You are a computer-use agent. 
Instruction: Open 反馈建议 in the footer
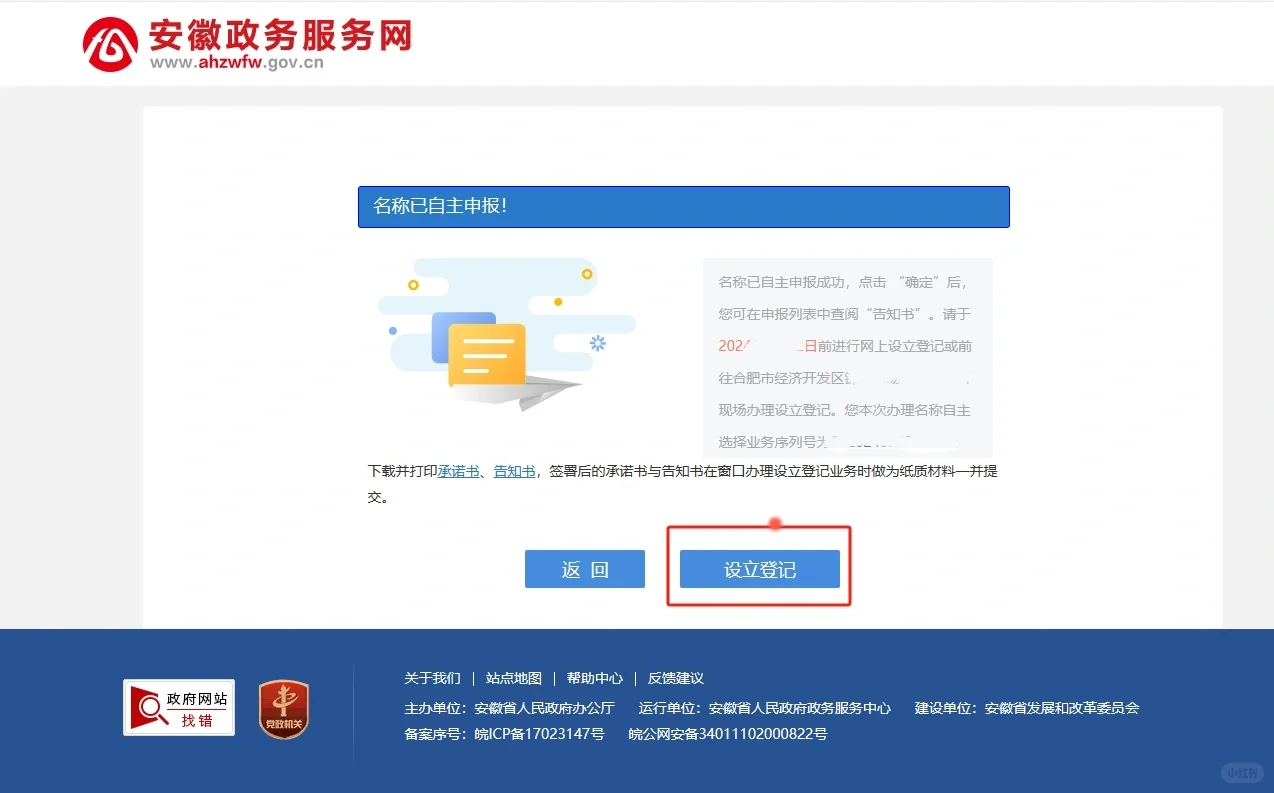pos(676,678)
